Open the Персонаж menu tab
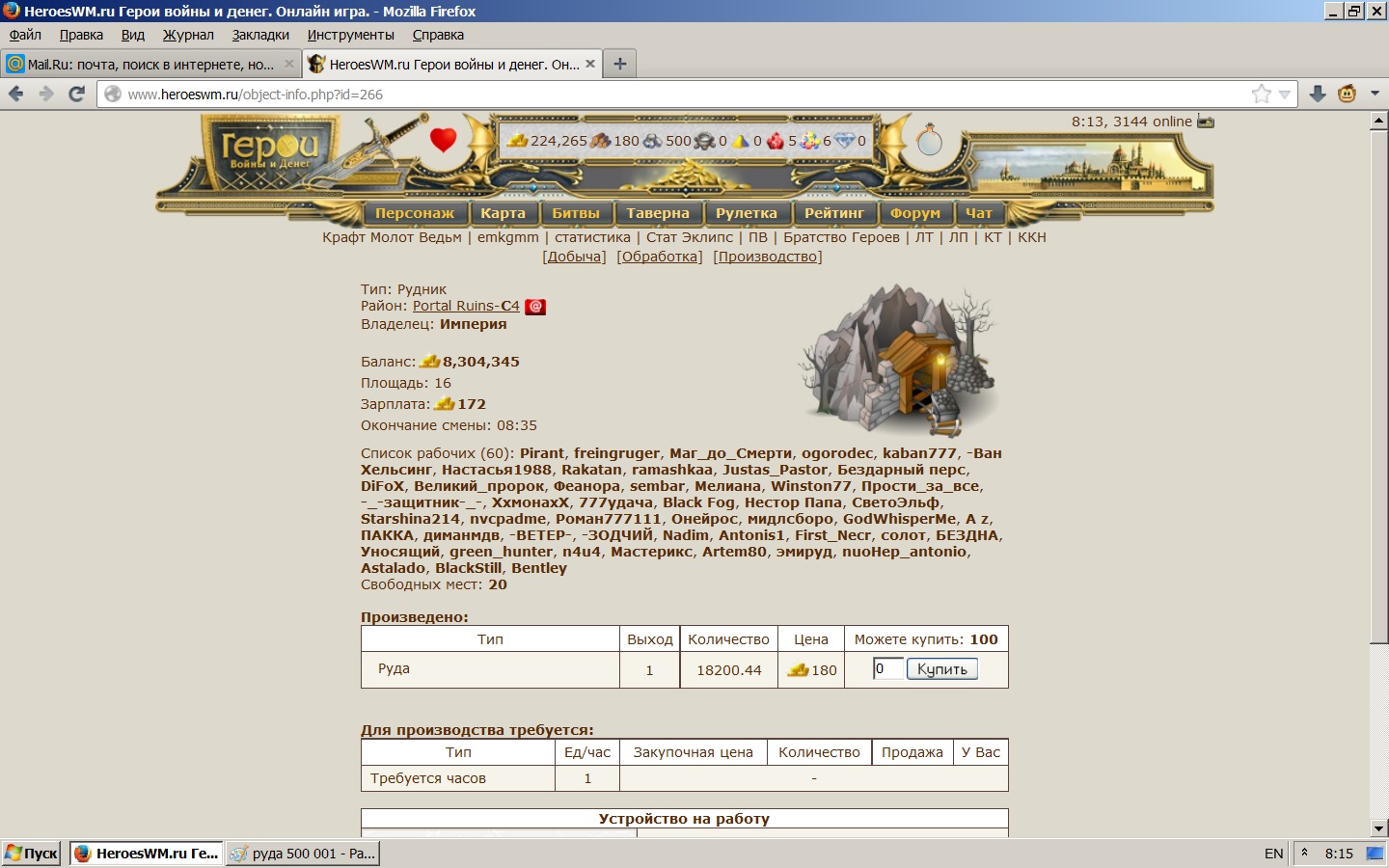This screenshot has width=1389, height=868. pyautogui.click(x=415, y=213)
